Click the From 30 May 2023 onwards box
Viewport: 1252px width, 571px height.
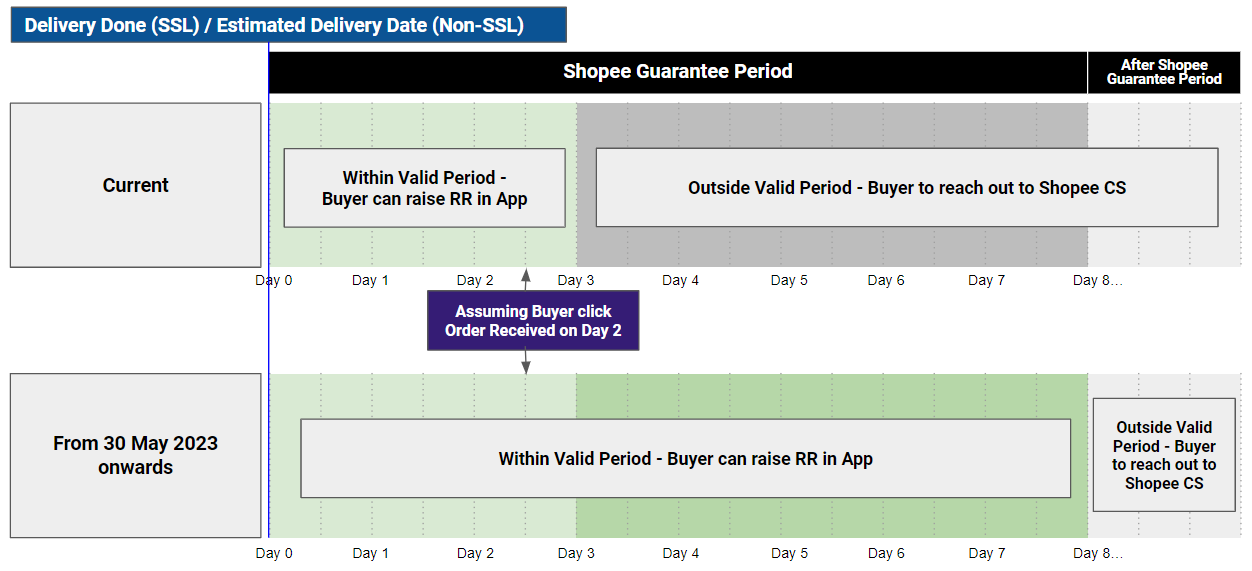coord(135,455)
